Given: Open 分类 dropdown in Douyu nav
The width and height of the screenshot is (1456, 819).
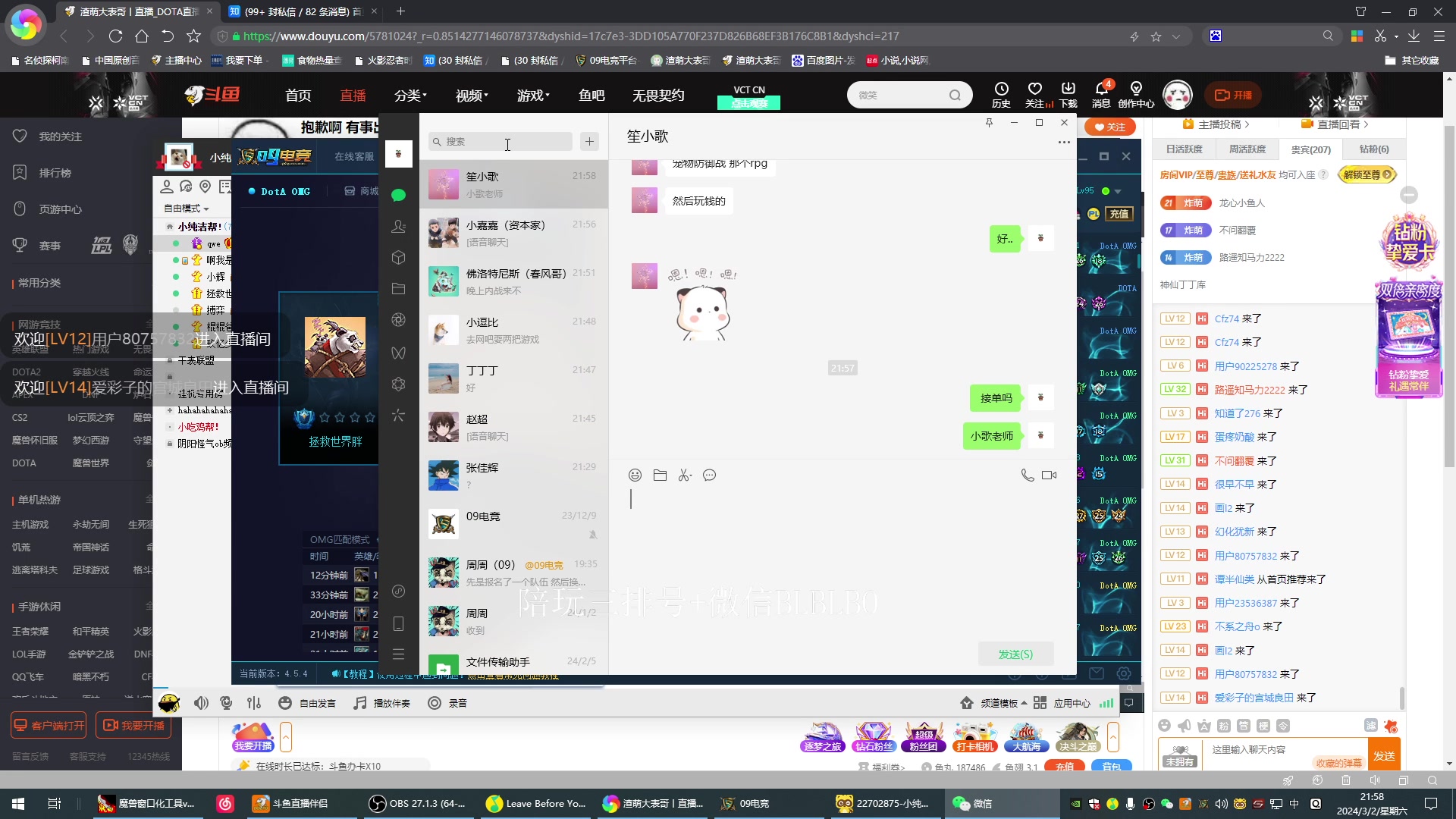Looking at the screenshot, I should coord(410,96).
